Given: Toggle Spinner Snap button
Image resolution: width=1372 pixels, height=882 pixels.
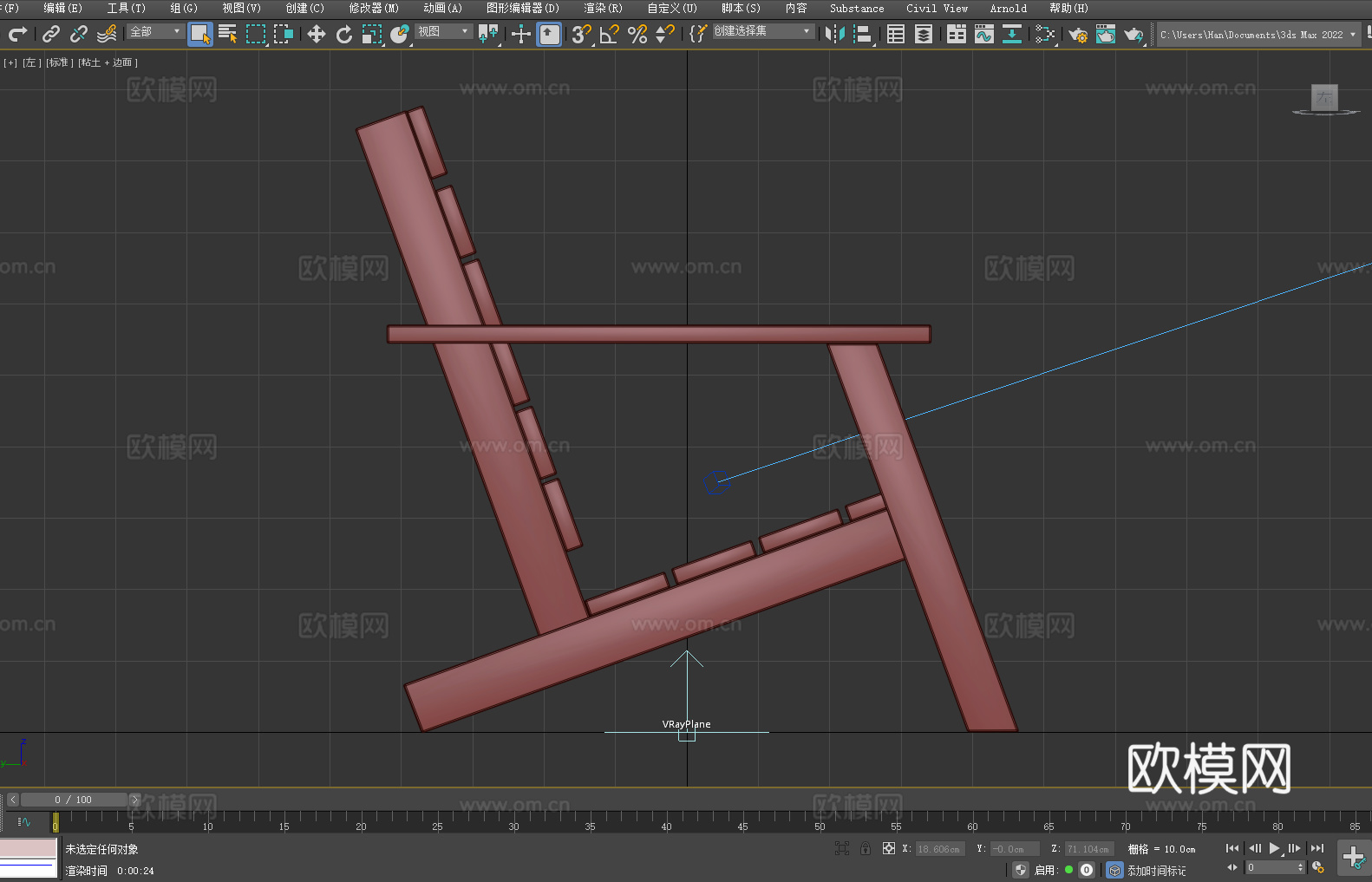Looking at the screenshot, I should [x=665, y=34].
